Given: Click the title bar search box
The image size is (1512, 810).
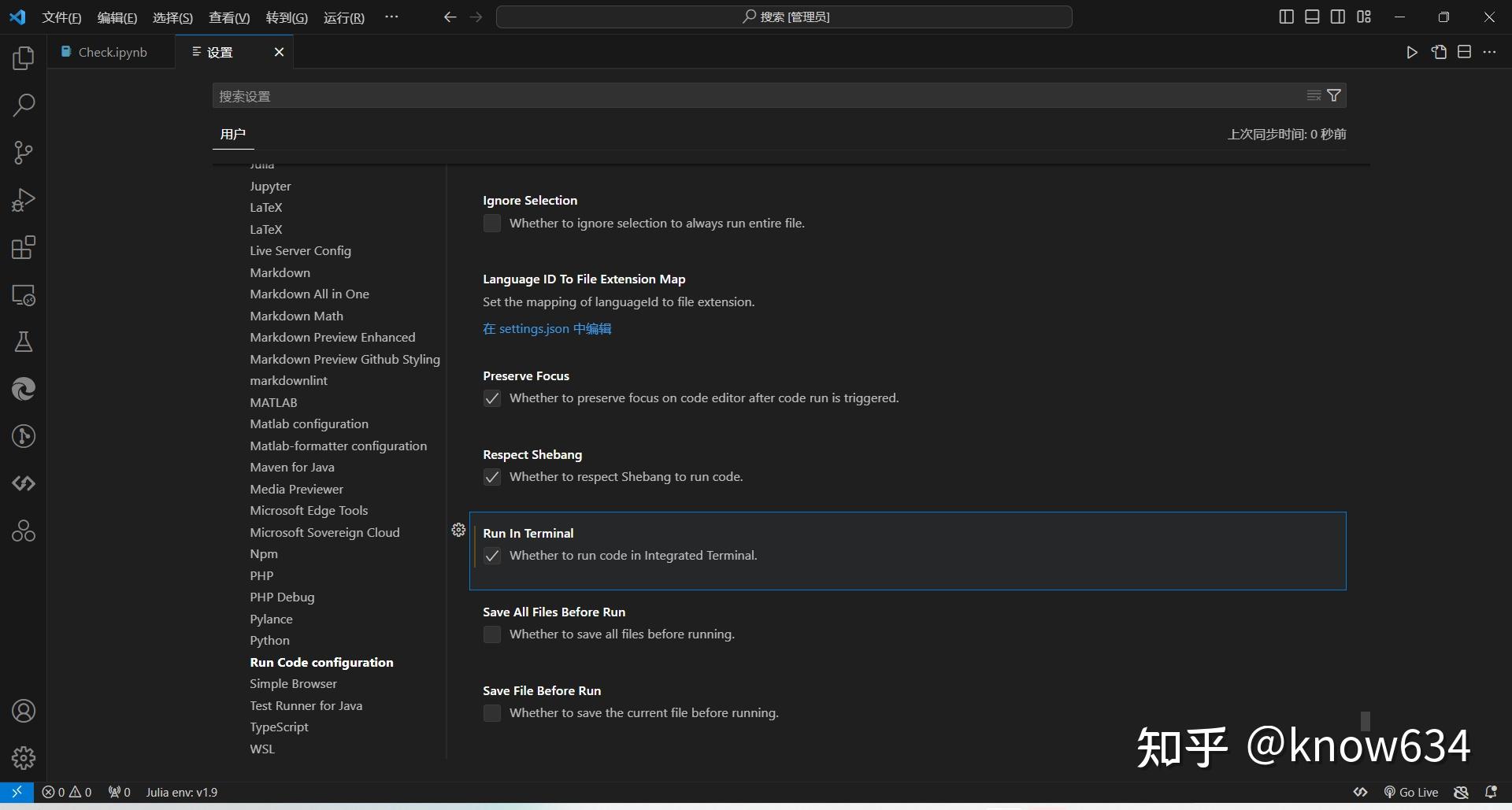Looking at the screenshot, I should pos(784,17).
